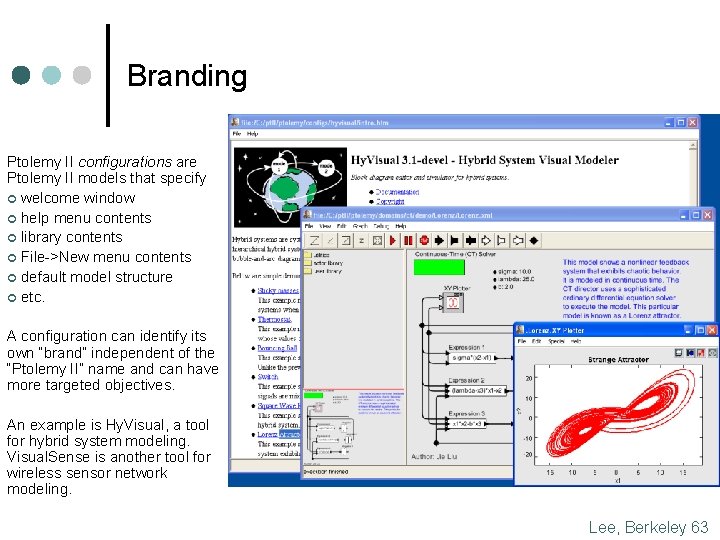Viewport: 720px width, 540px height.
Task: Select the Expression 1 actor block
Action: [472, 357]
